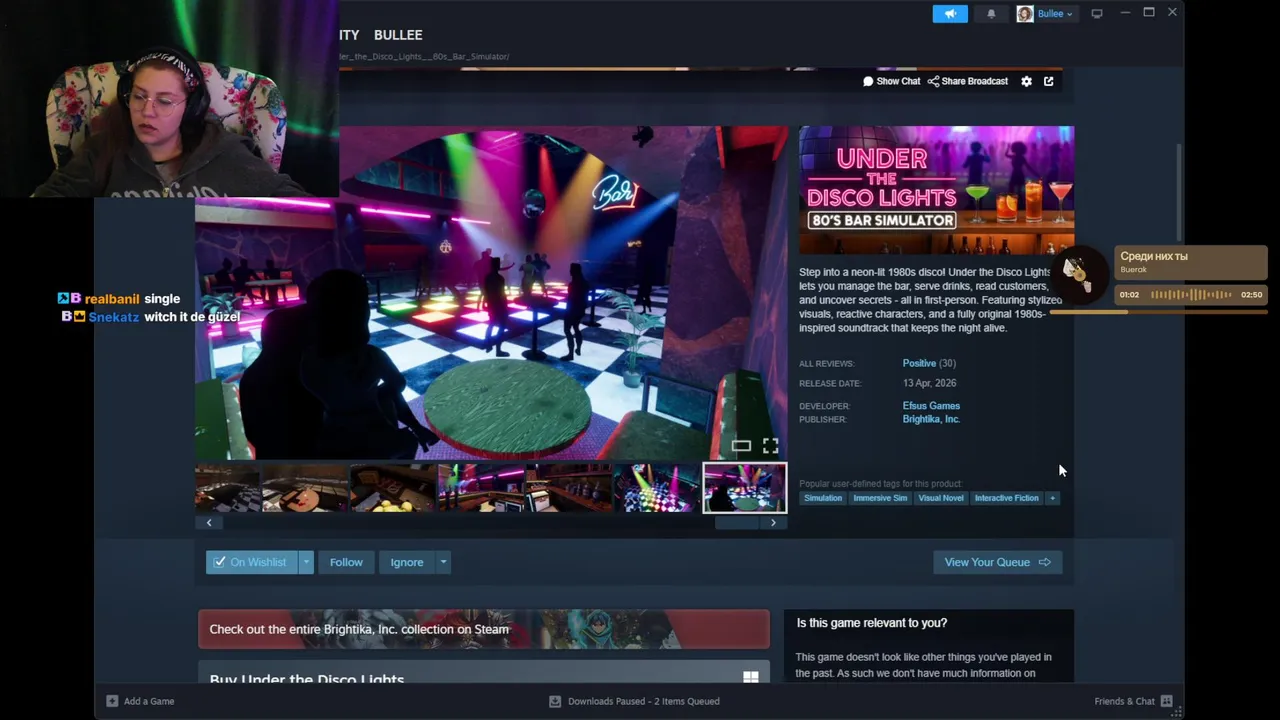Screen dimensions: 1280x720
Task: Click the Ignore button
Action: 407,562
